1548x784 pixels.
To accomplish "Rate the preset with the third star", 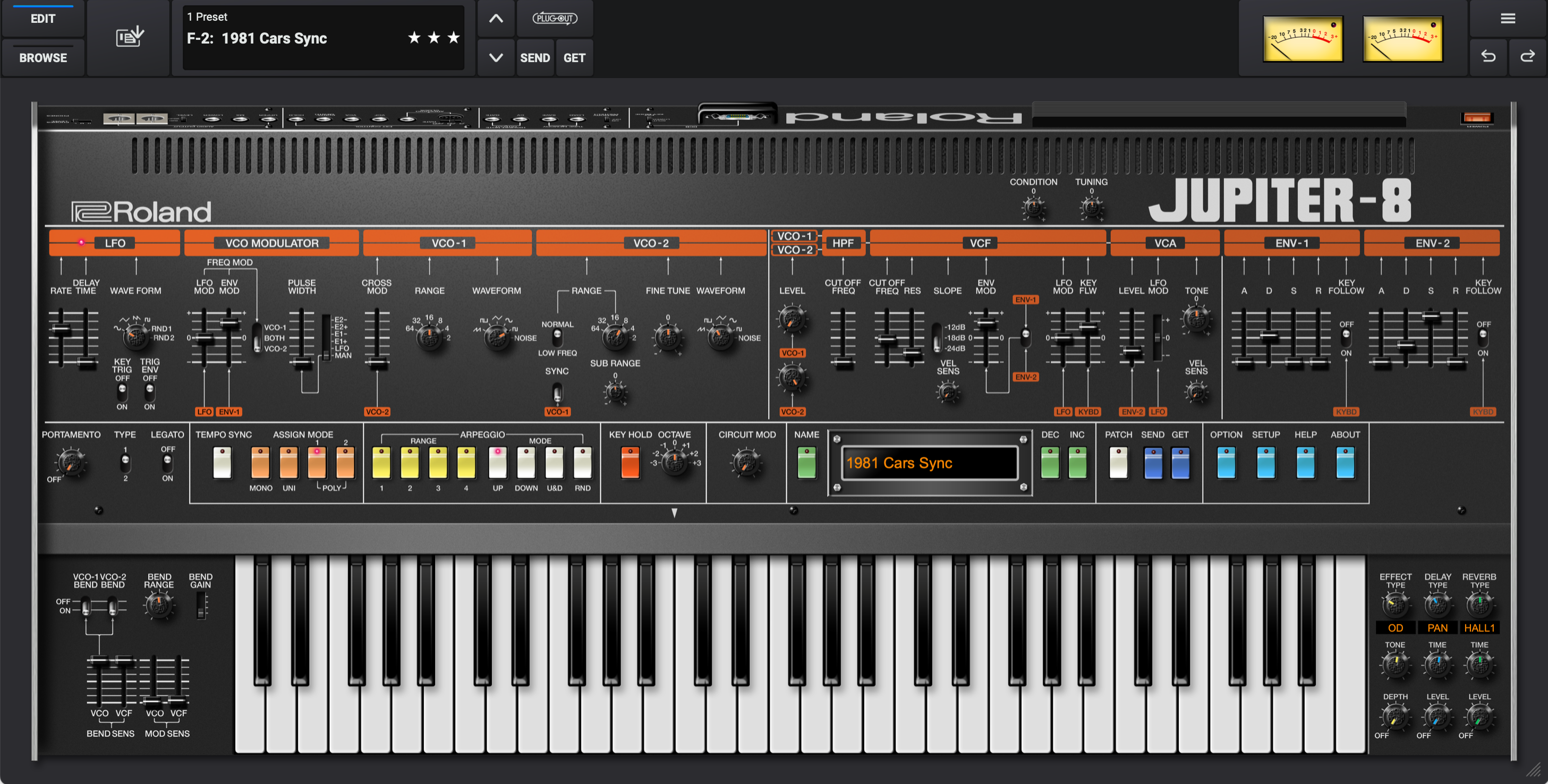I will (453, 38).
